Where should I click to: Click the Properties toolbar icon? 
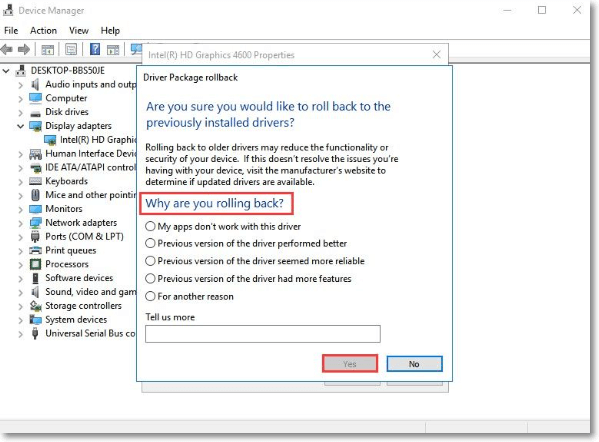click(x=71, y=49)
